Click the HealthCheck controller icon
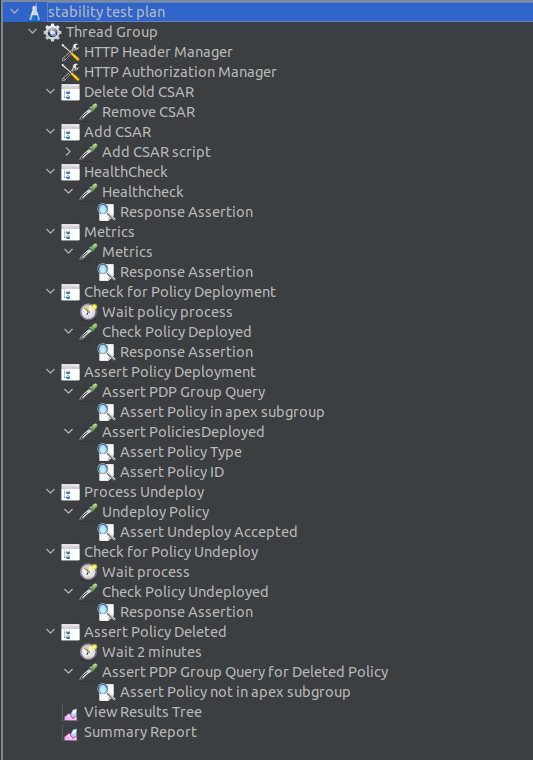533x760 pixels. pyautogui.click(x=70, y=172)
